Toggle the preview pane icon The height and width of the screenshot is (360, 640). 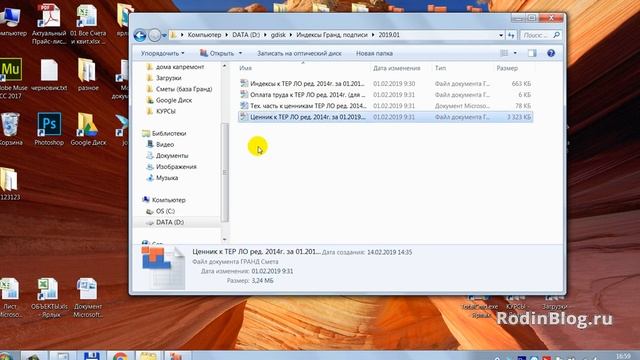pyautogui.click(x=532, y=53)
